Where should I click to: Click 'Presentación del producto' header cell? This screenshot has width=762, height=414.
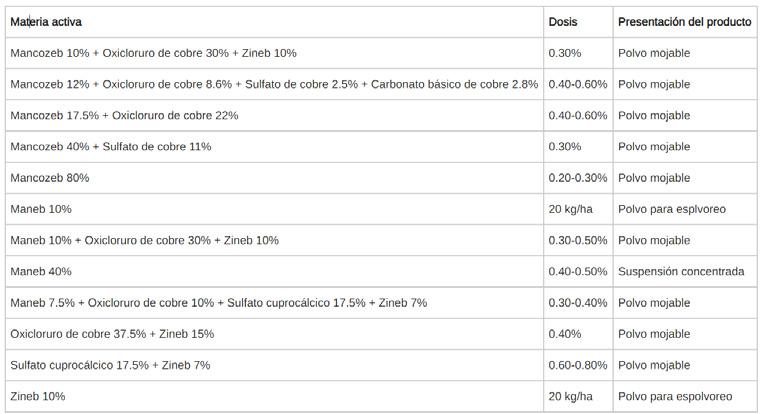(x=684, y=21)
